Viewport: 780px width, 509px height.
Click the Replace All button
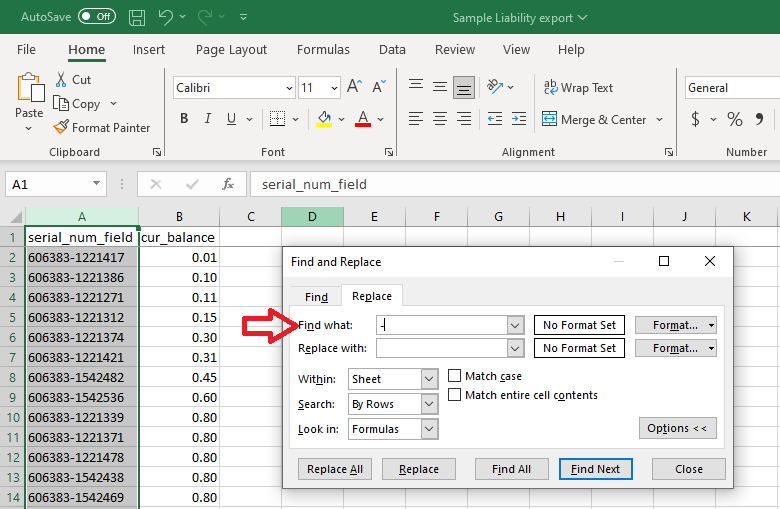tap(335, 469)
